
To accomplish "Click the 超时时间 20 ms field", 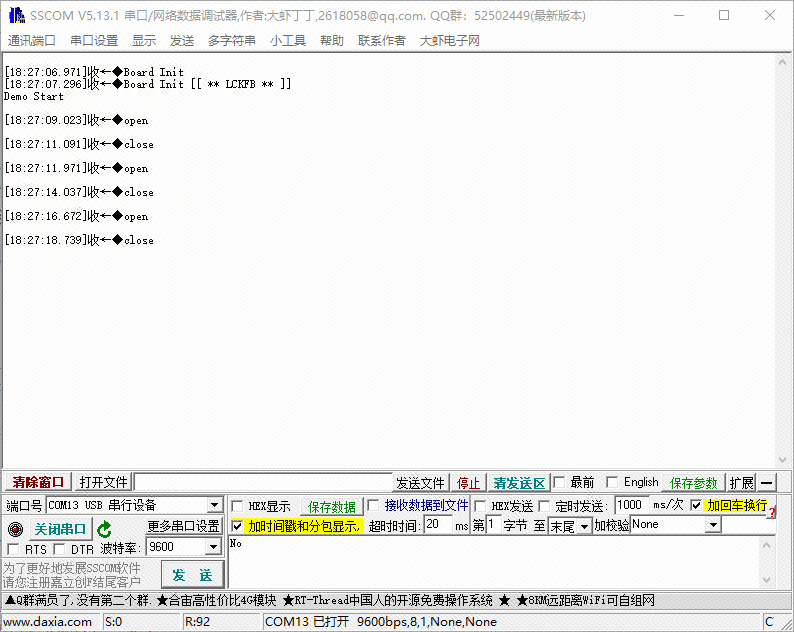I will pyautogui.click(x=438, y=524).
